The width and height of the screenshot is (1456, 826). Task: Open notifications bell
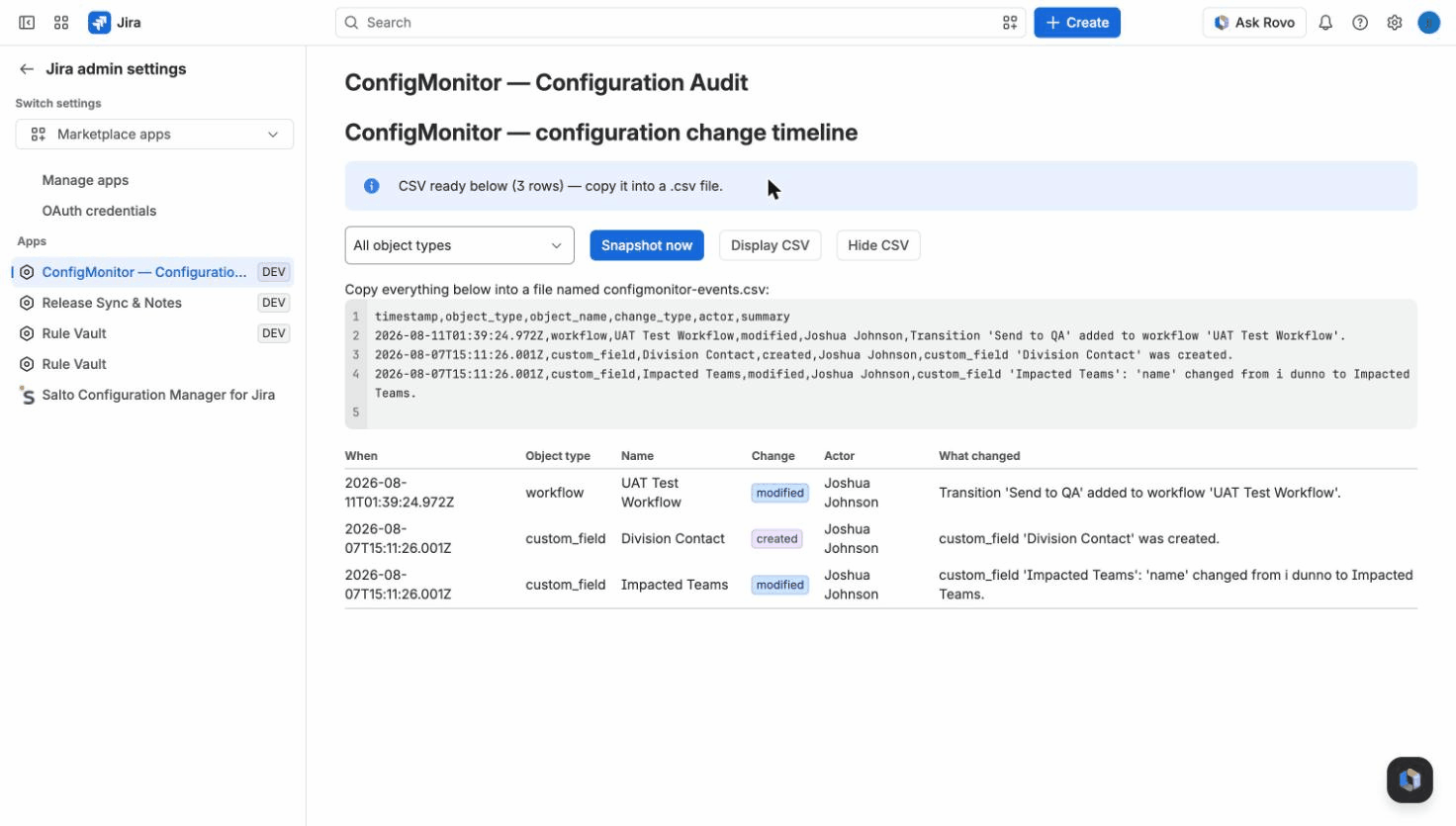pyautogui.click(x=1325, y=22)
